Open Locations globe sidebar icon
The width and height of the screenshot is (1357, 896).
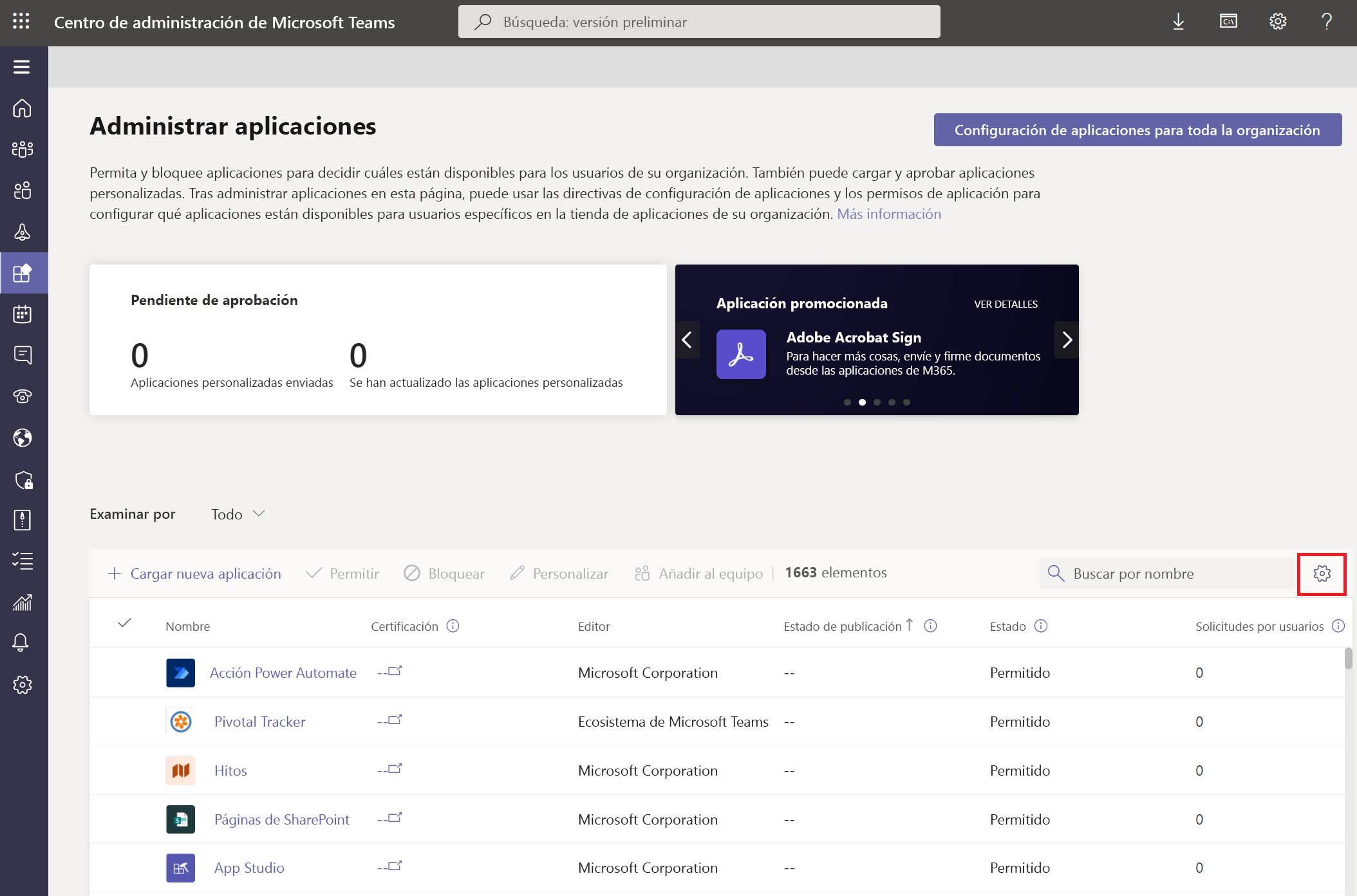(x=23, y=438)
